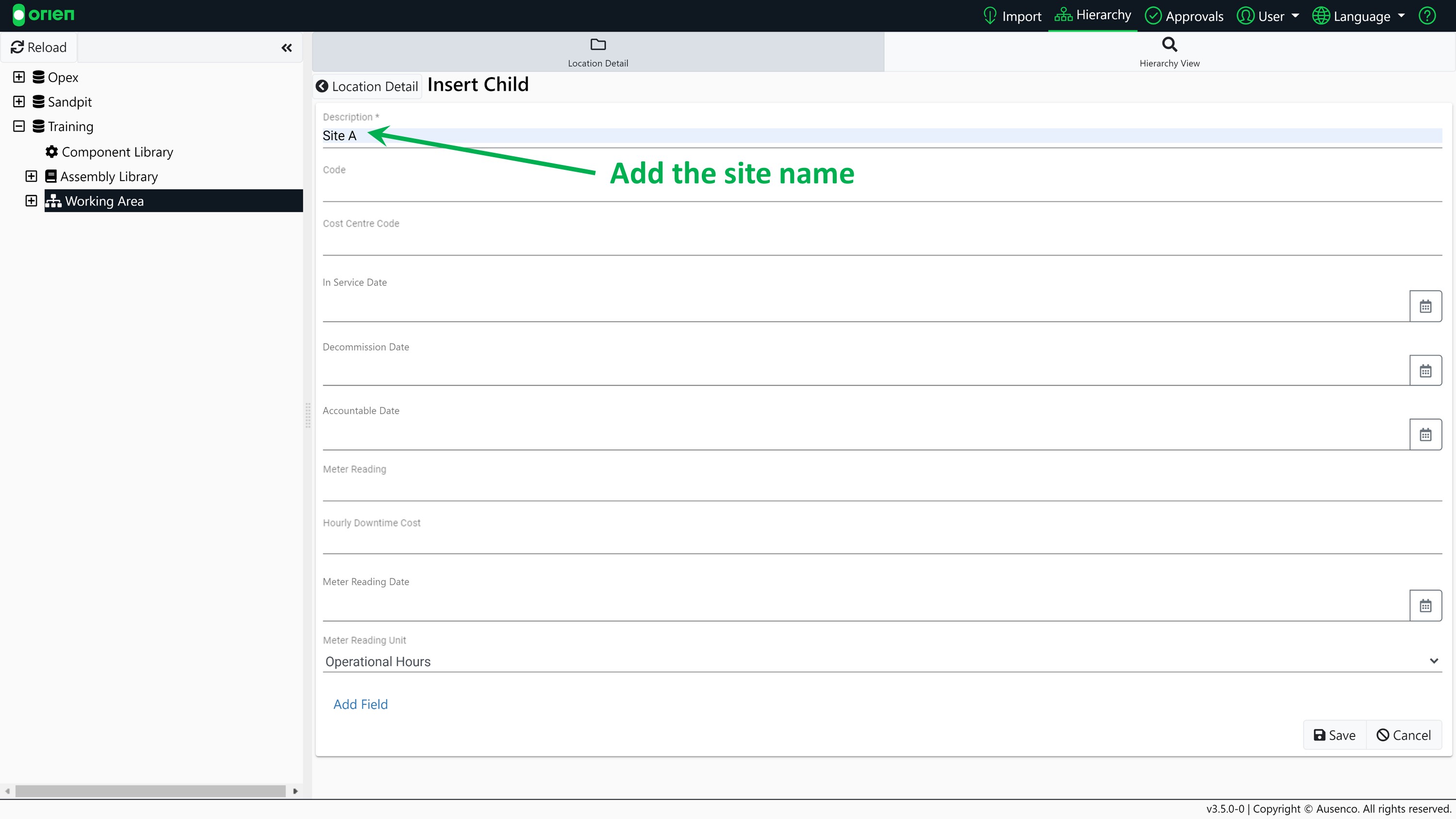
Task: Switch to the Location Detail tab
Action: pos(598,52)
